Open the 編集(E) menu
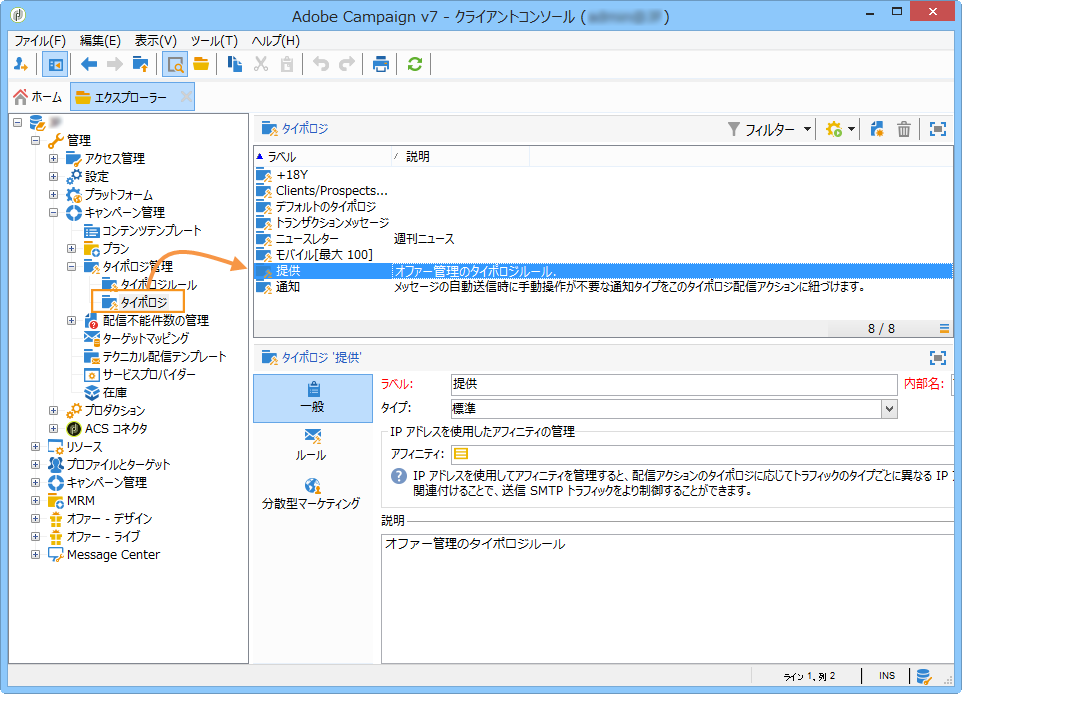This screenshot has height=709, width=1069. [100, 41]
